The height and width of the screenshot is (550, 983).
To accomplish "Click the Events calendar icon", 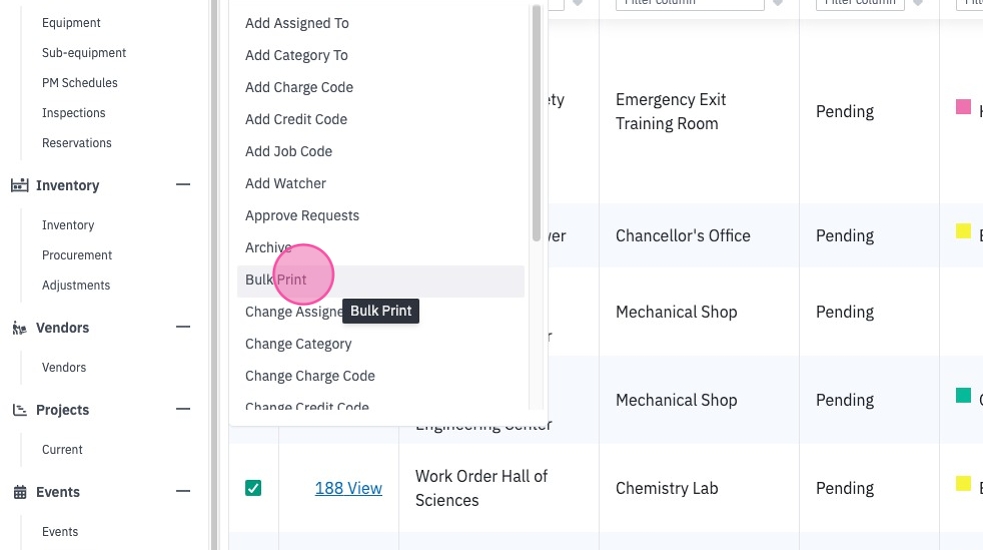I will [20, 492].
